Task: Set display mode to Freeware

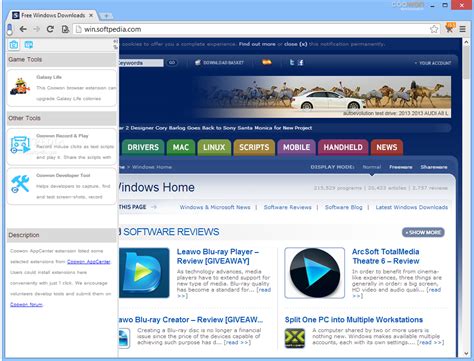Action: [401, 167]
